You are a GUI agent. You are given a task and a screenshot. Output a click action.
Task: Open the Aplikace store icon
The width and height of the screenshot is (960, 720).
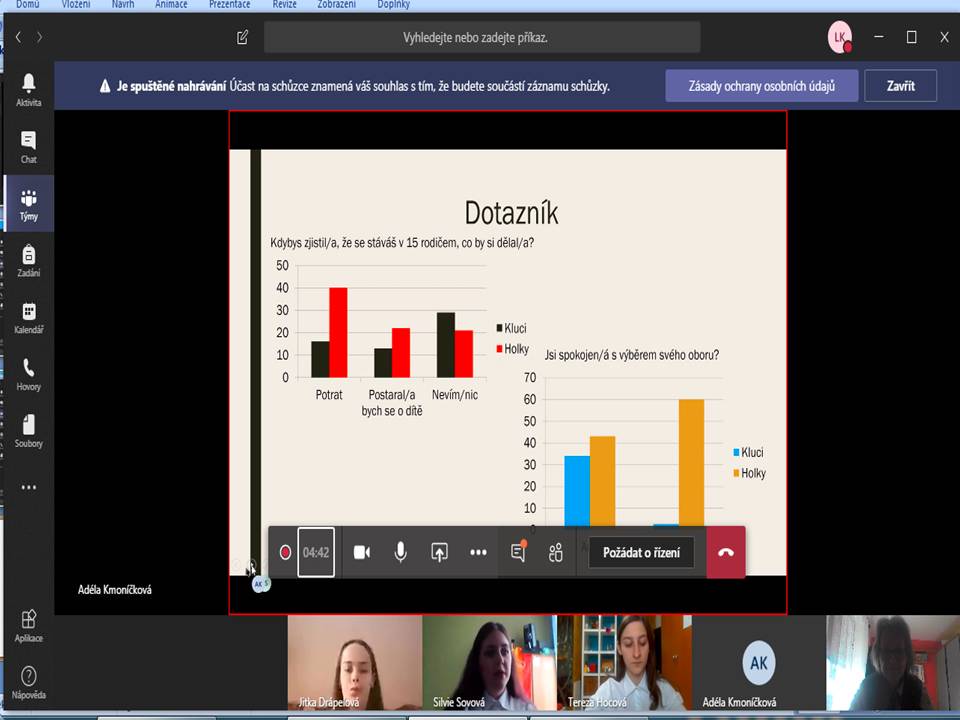tap(28, 625)
